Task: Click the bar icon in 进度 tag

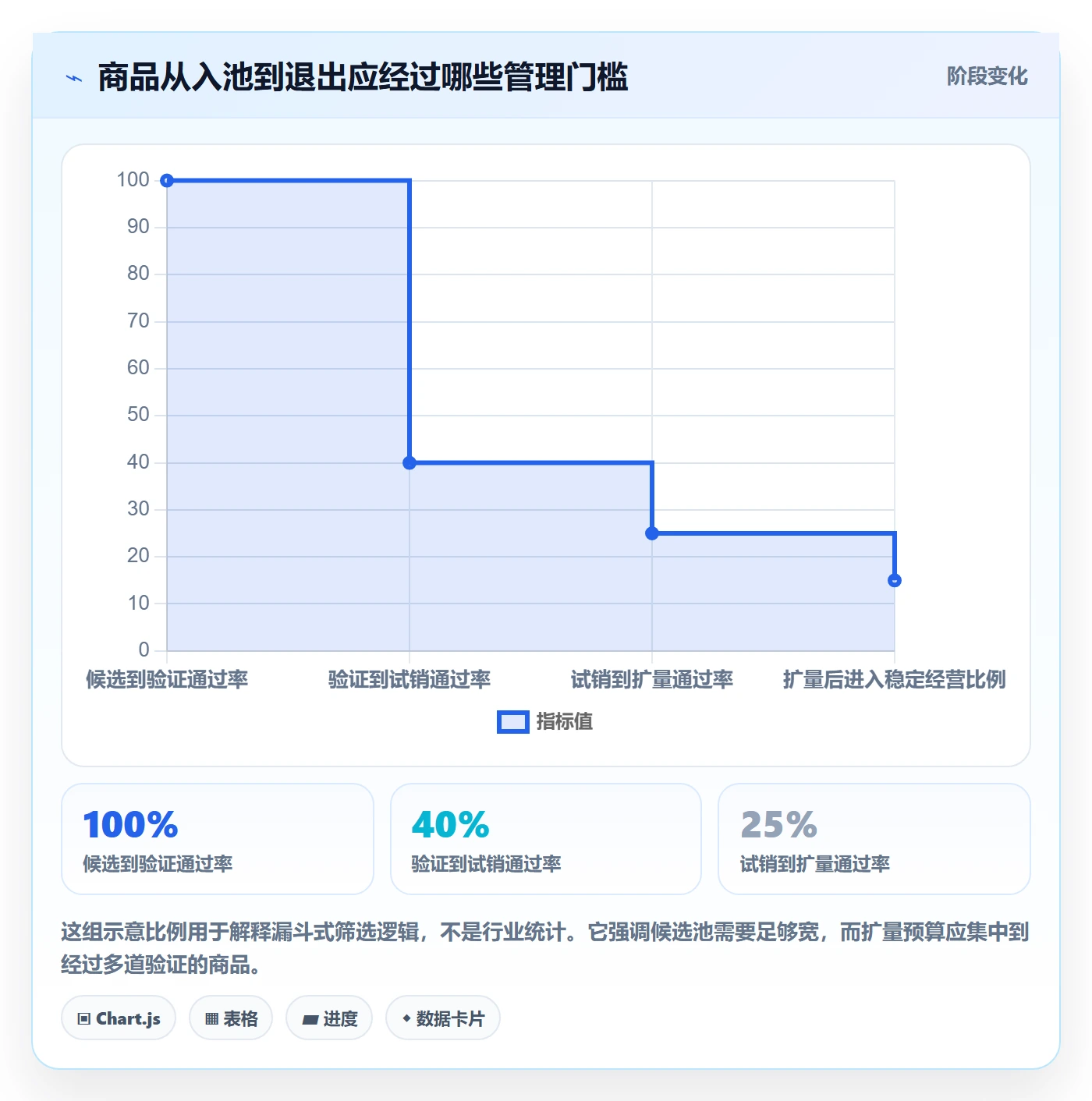Action: (x=310, y=1019)
